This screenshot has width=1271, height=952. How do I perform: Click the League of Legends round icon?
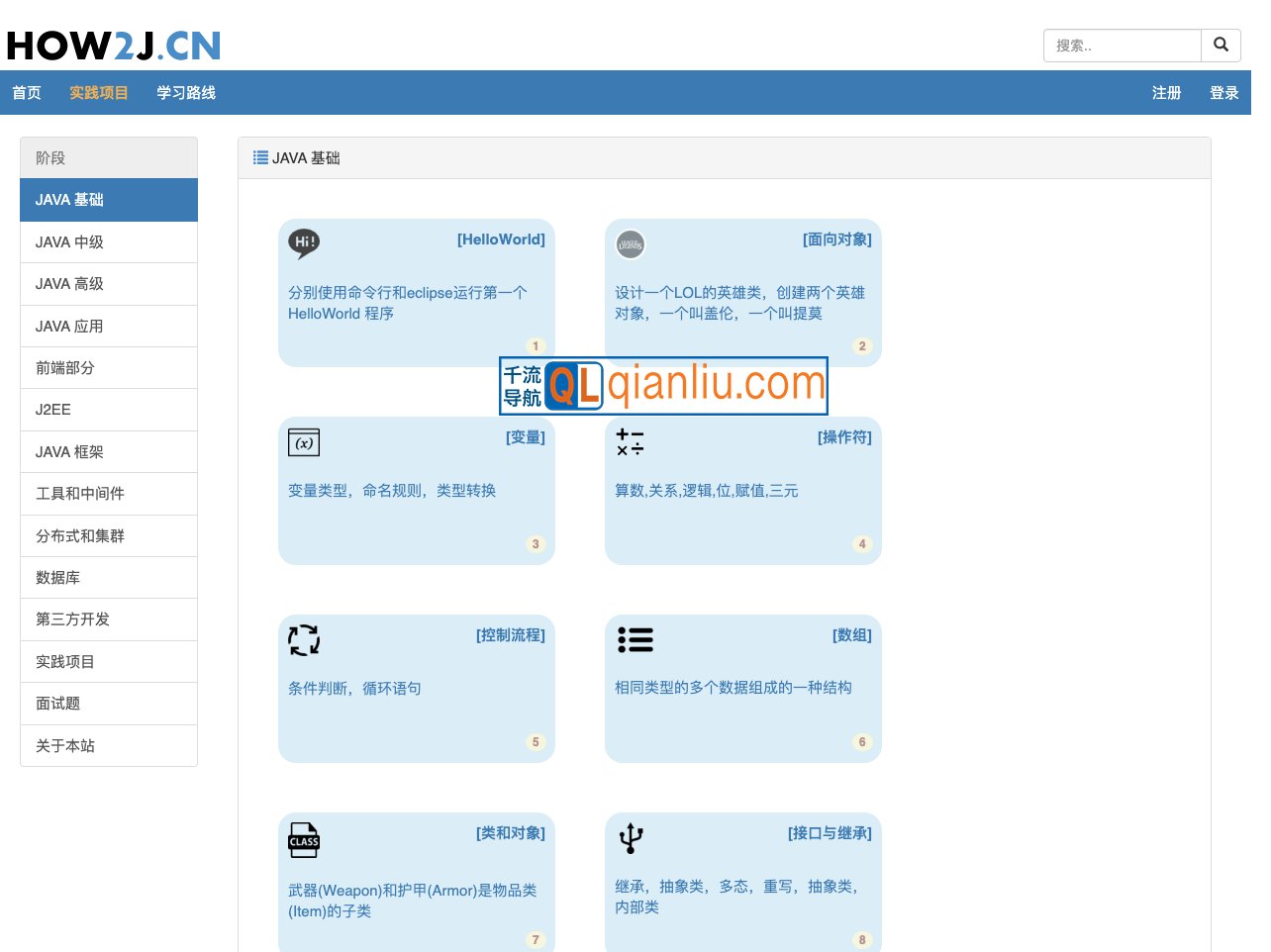[631, 244]
